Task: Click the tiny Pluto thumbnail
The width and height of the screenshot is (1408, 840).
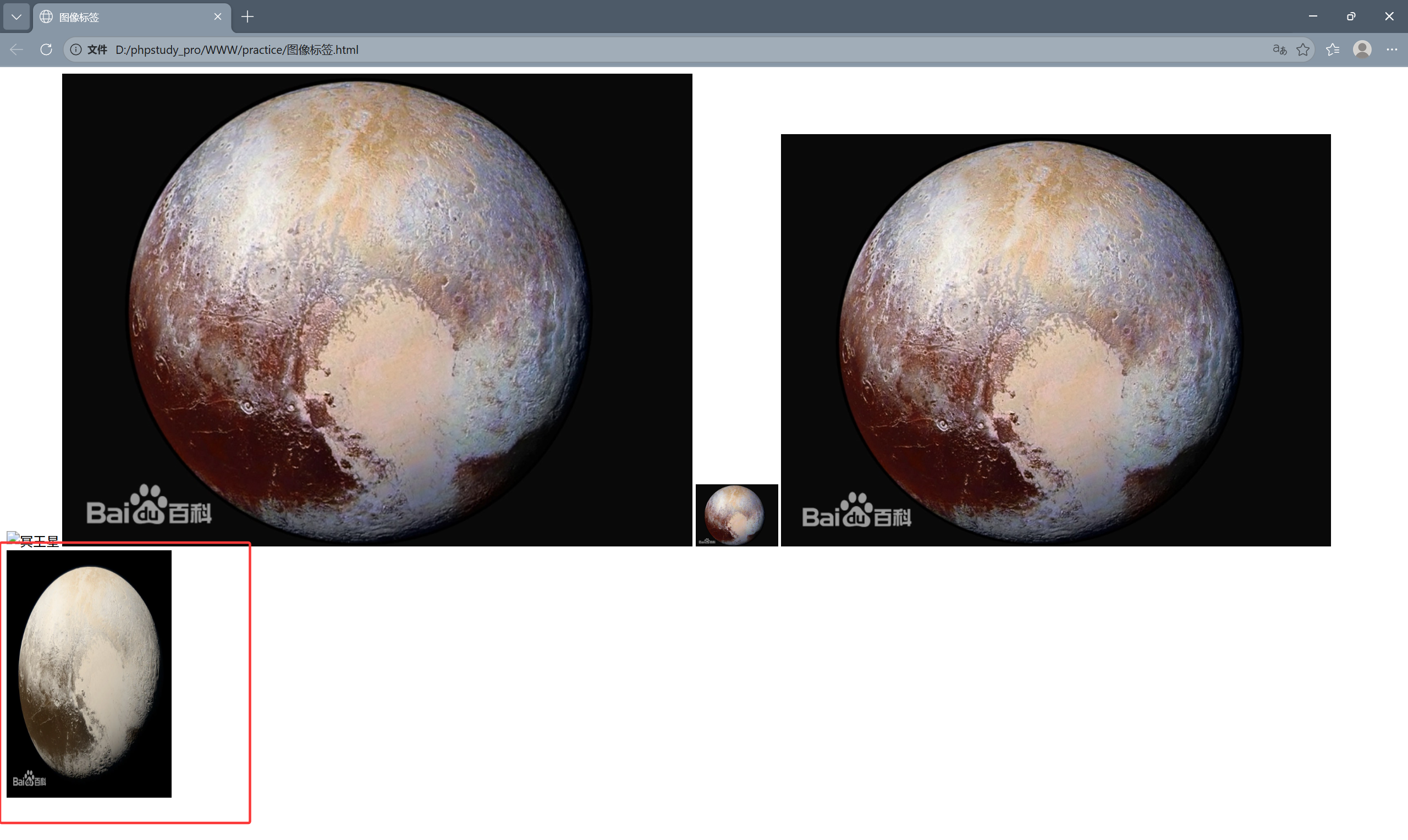Action: 736,515
